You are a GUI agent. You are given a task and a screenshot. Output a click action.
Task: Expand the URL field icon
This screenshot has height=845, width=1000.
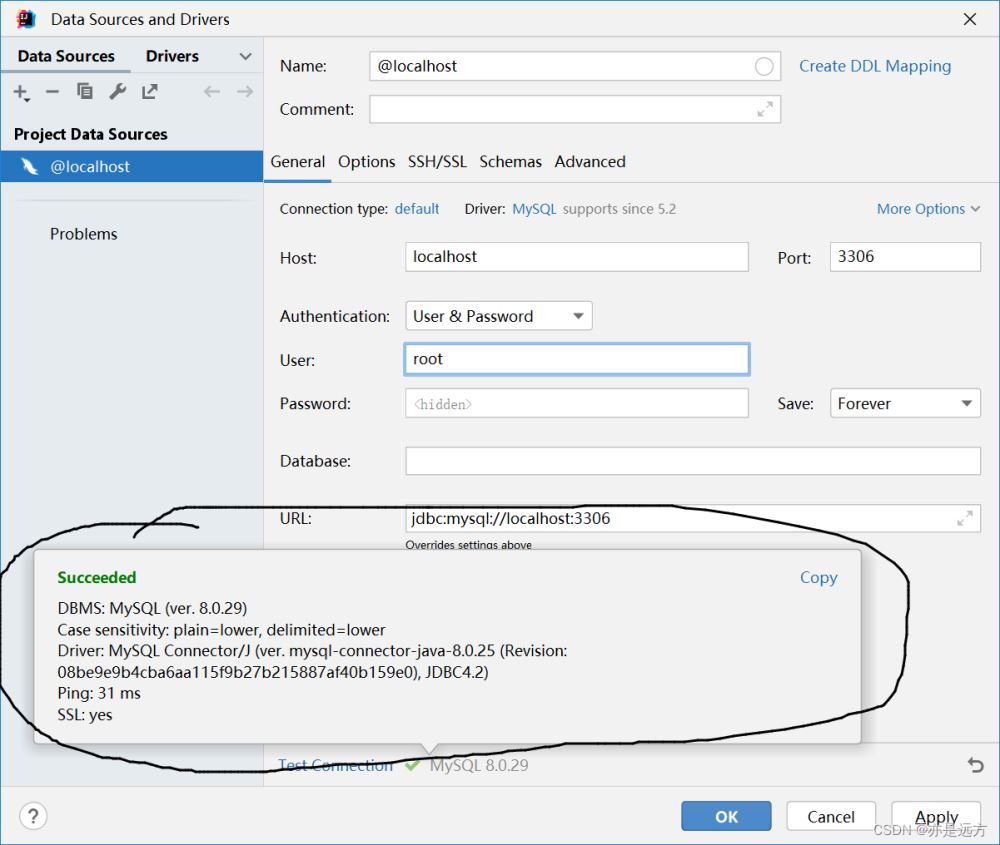coord(965,518)
